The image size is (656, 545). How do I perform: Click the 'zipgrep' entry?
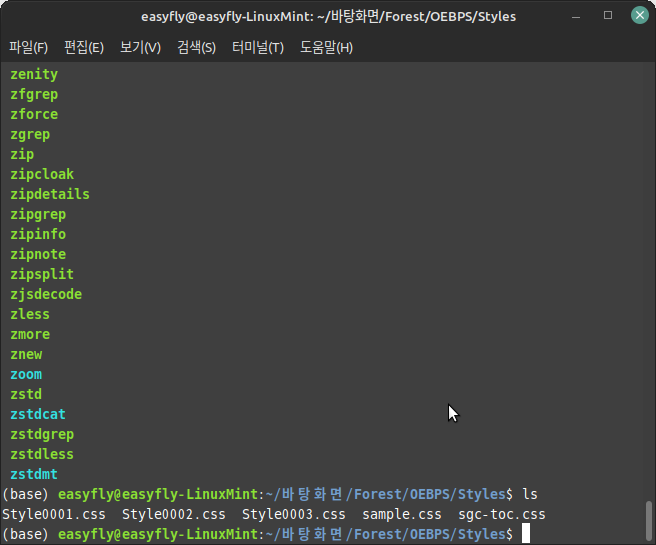[x=38, y=215]
